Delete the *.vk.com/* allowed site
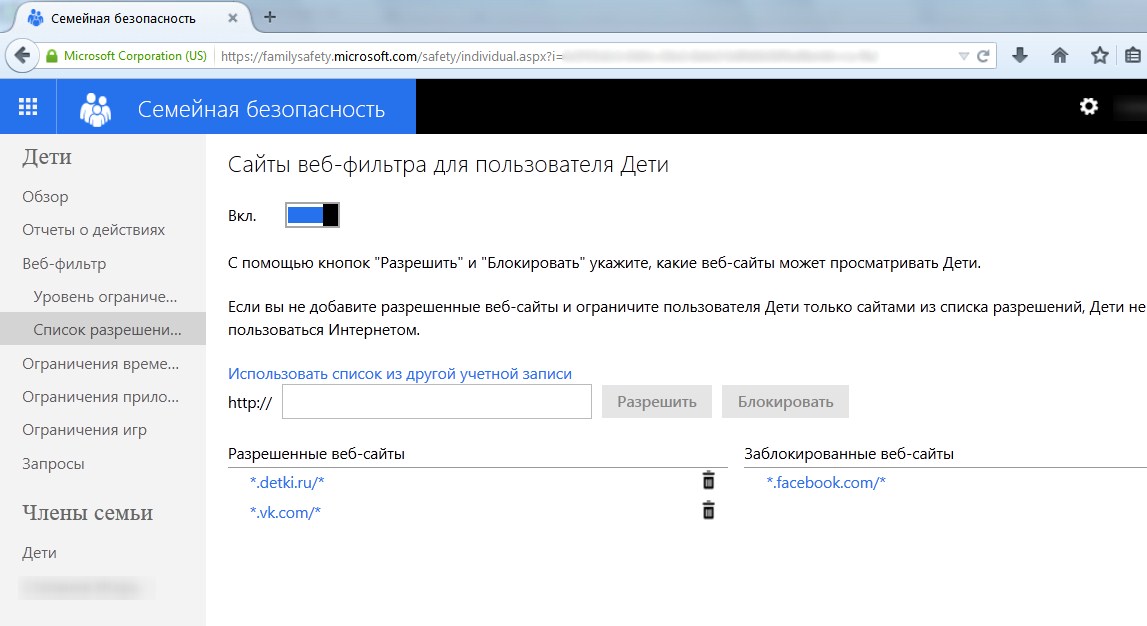The width and height of the screenshot is (1147, 626). click(x=708, y=510)
